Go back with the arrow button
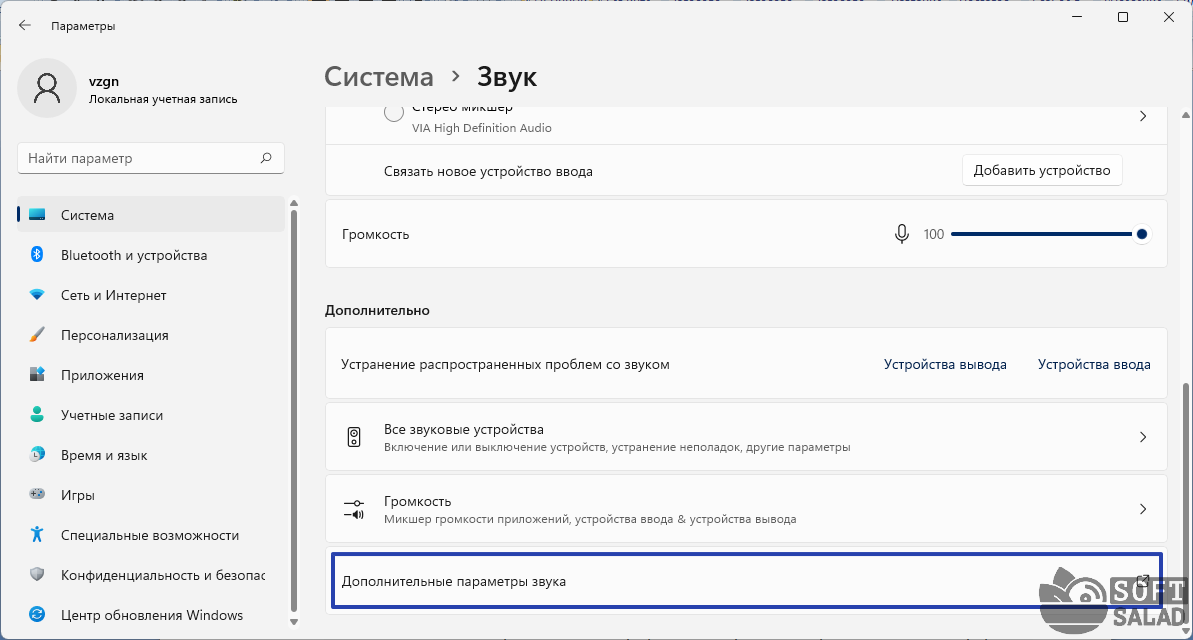The height and width of the screenshot is (640, 1193). (24, 25)
